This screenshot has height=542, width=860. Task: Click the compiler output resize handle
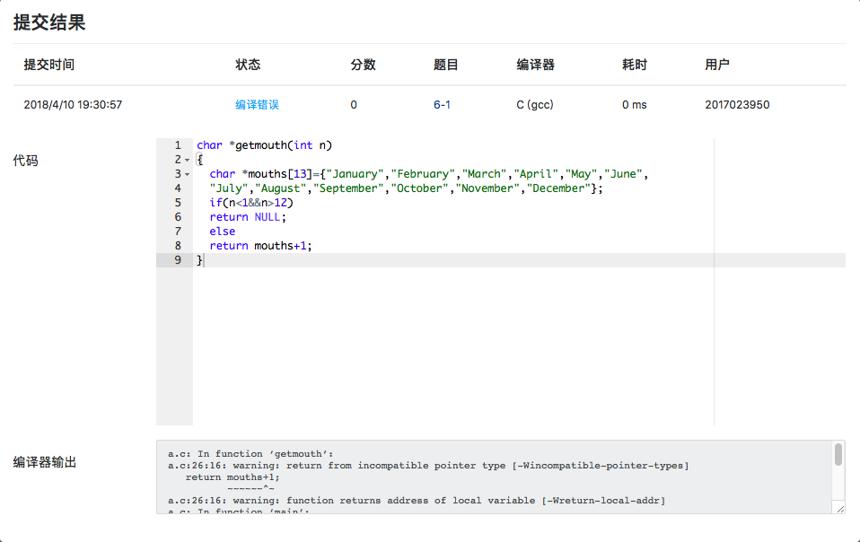point(840,509)
